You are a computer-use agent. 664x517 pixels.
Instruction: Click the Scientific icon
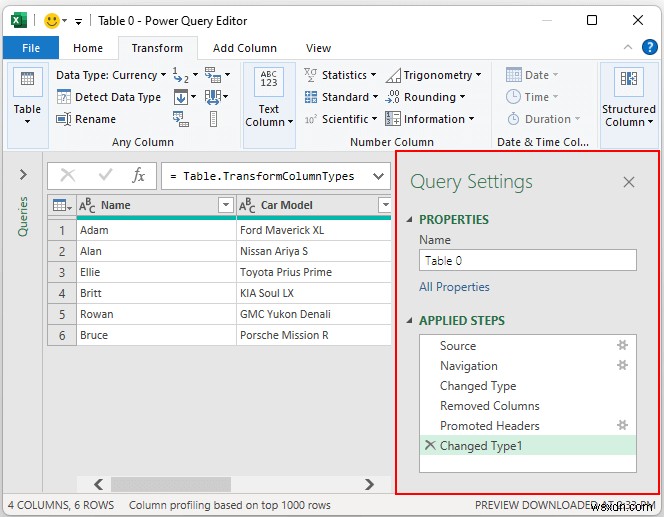(x=310, y=119)
